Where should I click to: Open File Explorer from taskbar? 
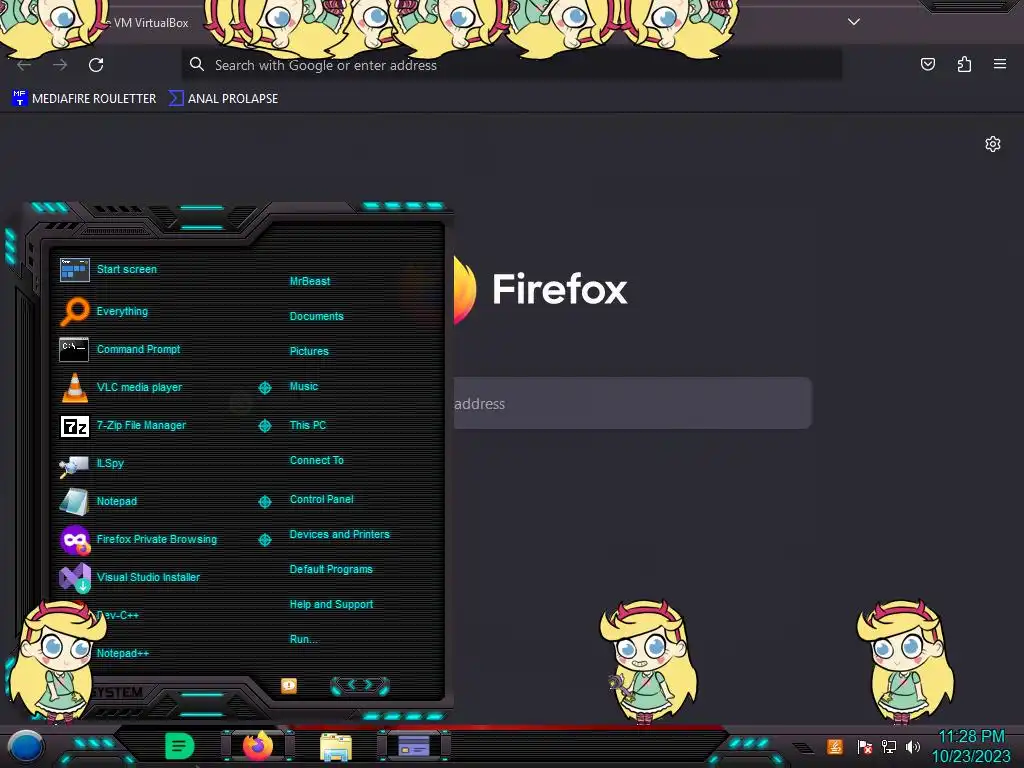tap(336, 746)
